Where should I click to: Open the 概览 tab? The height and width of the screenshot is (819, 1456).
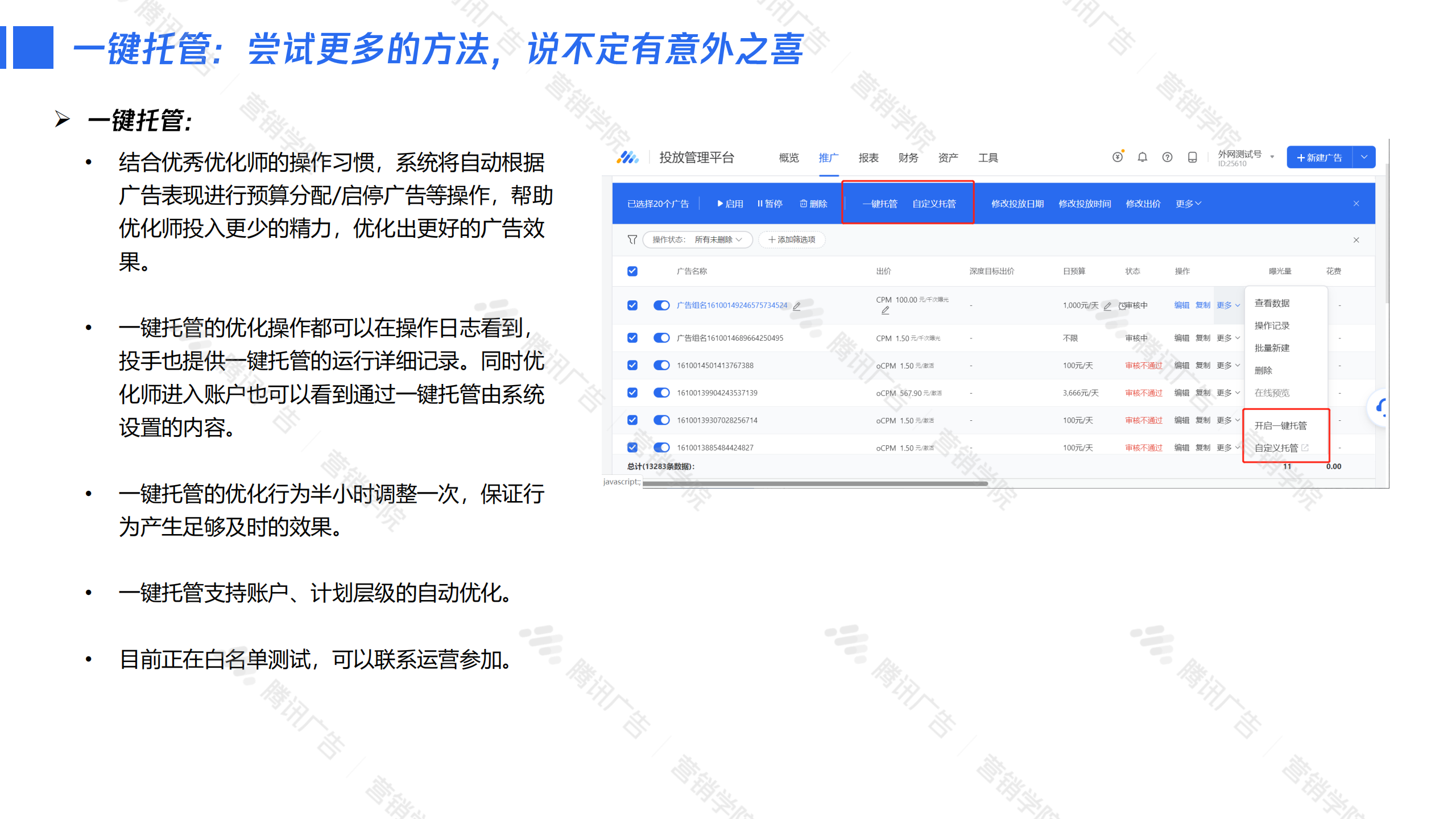[789, 158]
